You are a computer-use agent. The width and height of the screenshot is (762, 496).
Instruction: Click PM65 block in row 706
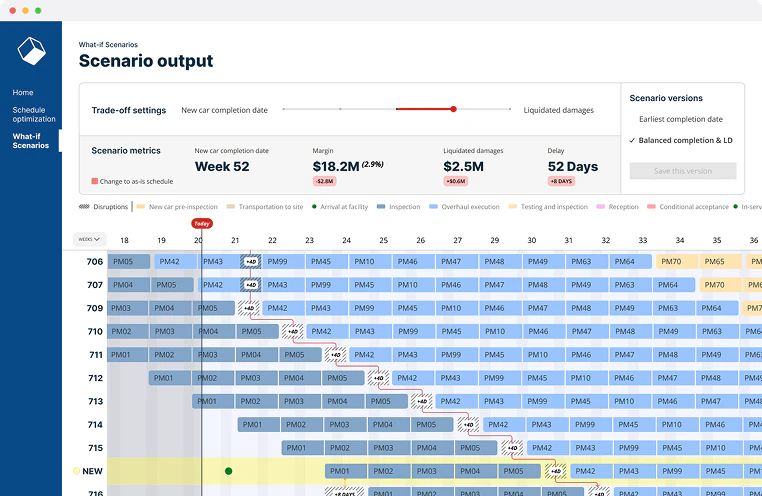[721, 261]
